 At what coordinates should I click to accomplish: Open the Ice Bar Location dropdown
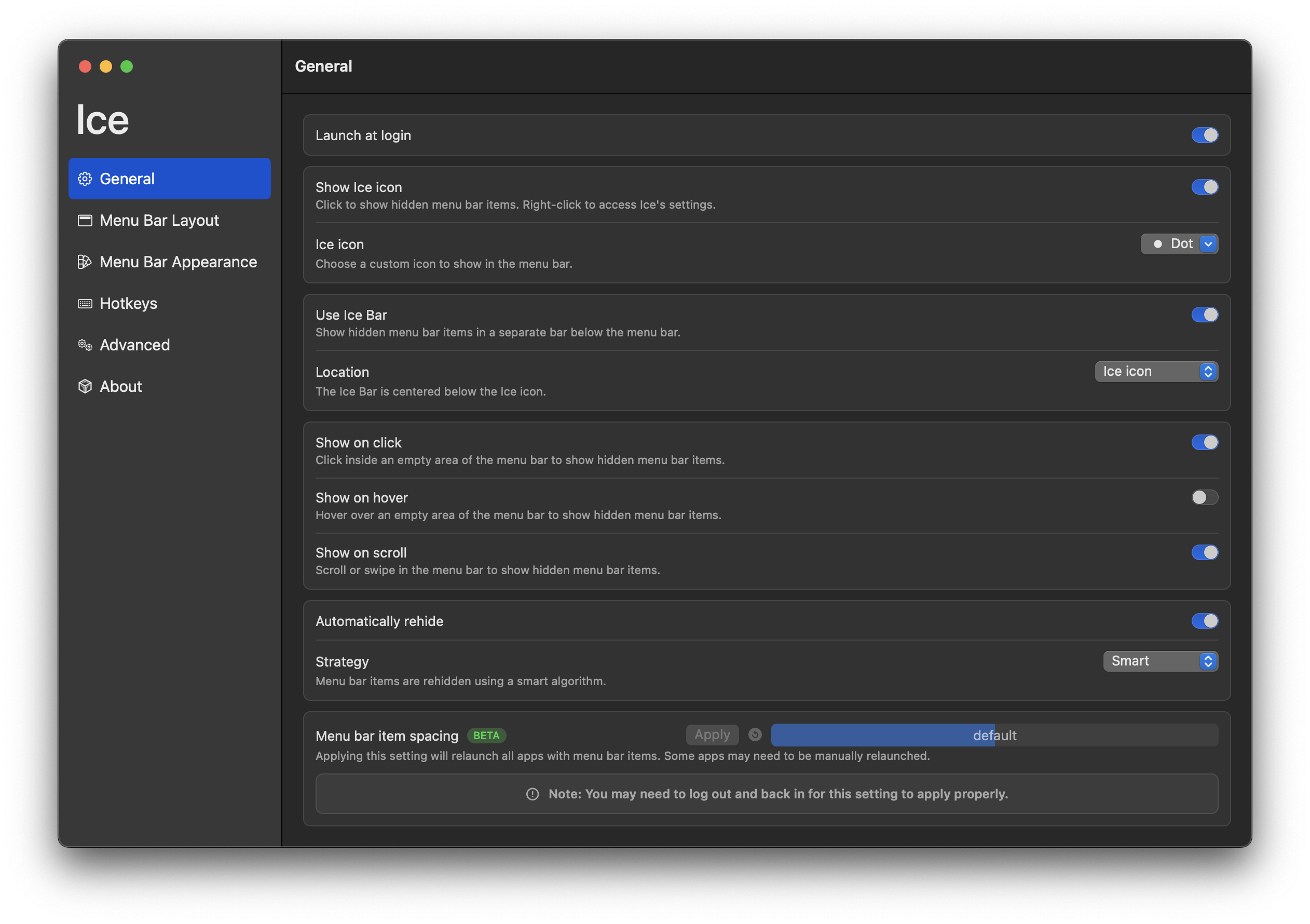point(1156,372)
